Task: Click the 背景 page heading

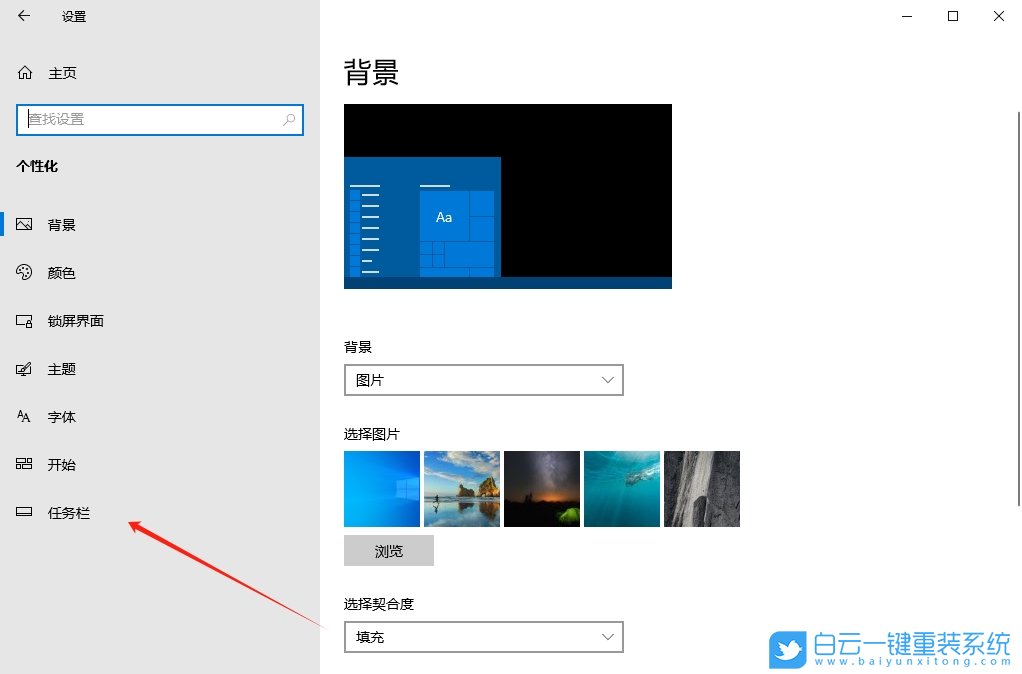Action: click(372, 71)
